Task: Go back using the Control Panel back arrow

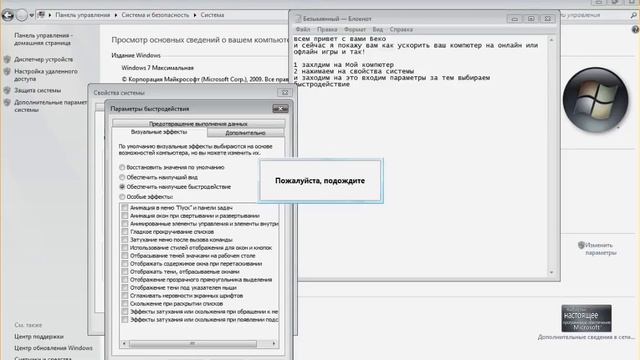Action: (8, 16)
